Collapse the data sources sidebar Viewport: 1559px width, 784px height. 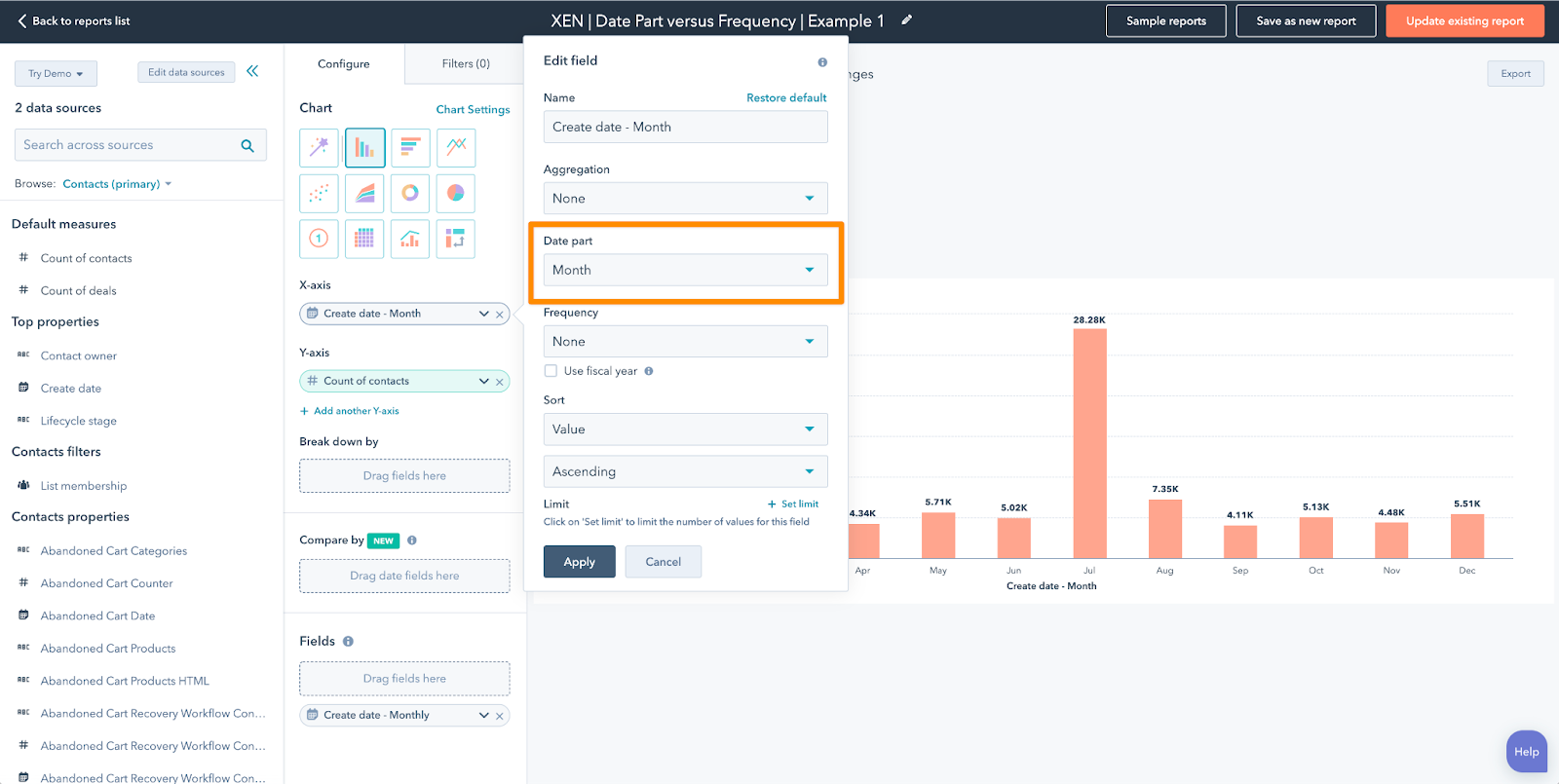pyautogui.click(x=252, y=71)
